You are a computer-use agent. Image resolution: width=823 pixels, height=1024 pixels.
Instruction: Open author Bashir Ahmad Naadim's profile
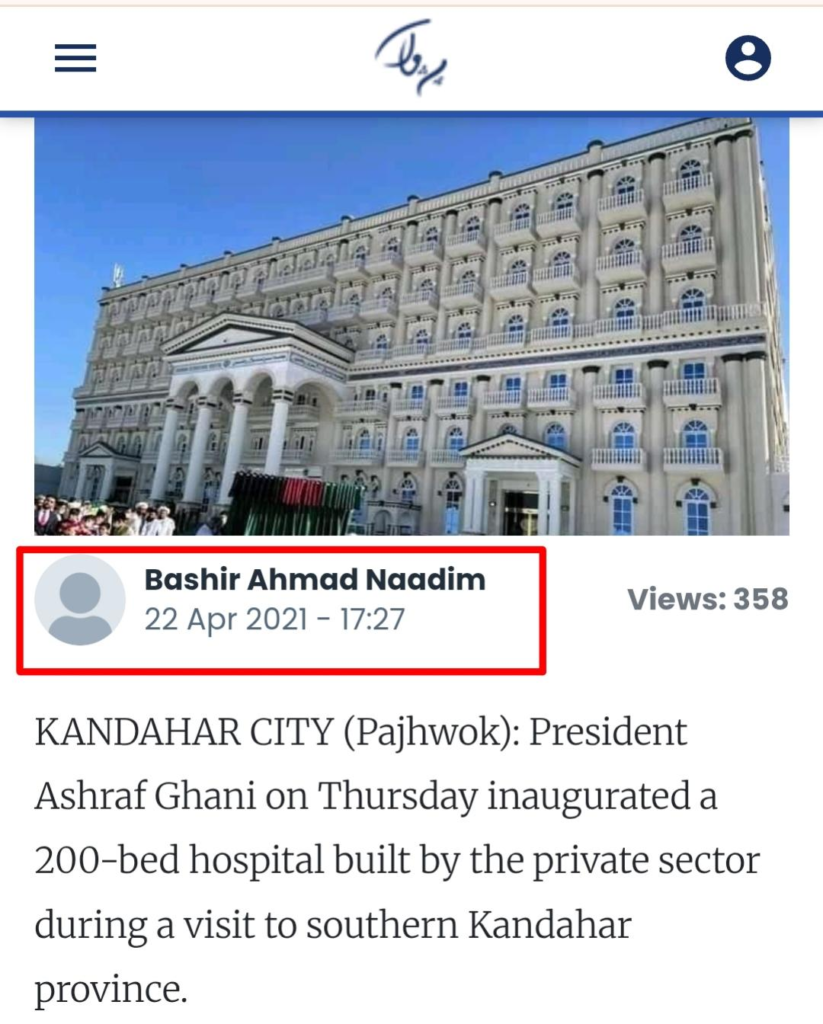click(315, 579)
